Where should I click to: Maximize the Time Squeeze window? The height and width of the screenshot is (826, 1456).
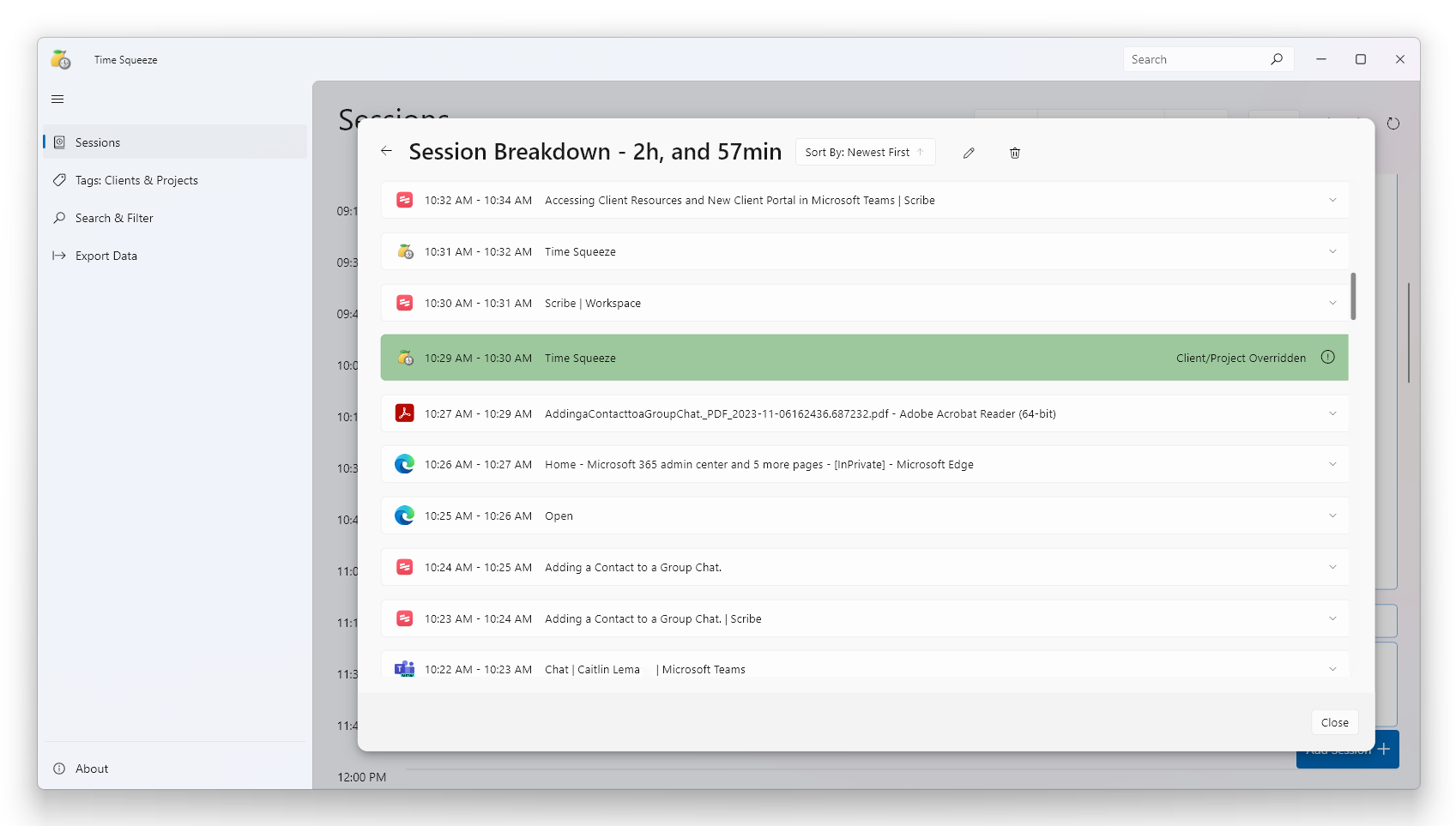point(1361,59)
